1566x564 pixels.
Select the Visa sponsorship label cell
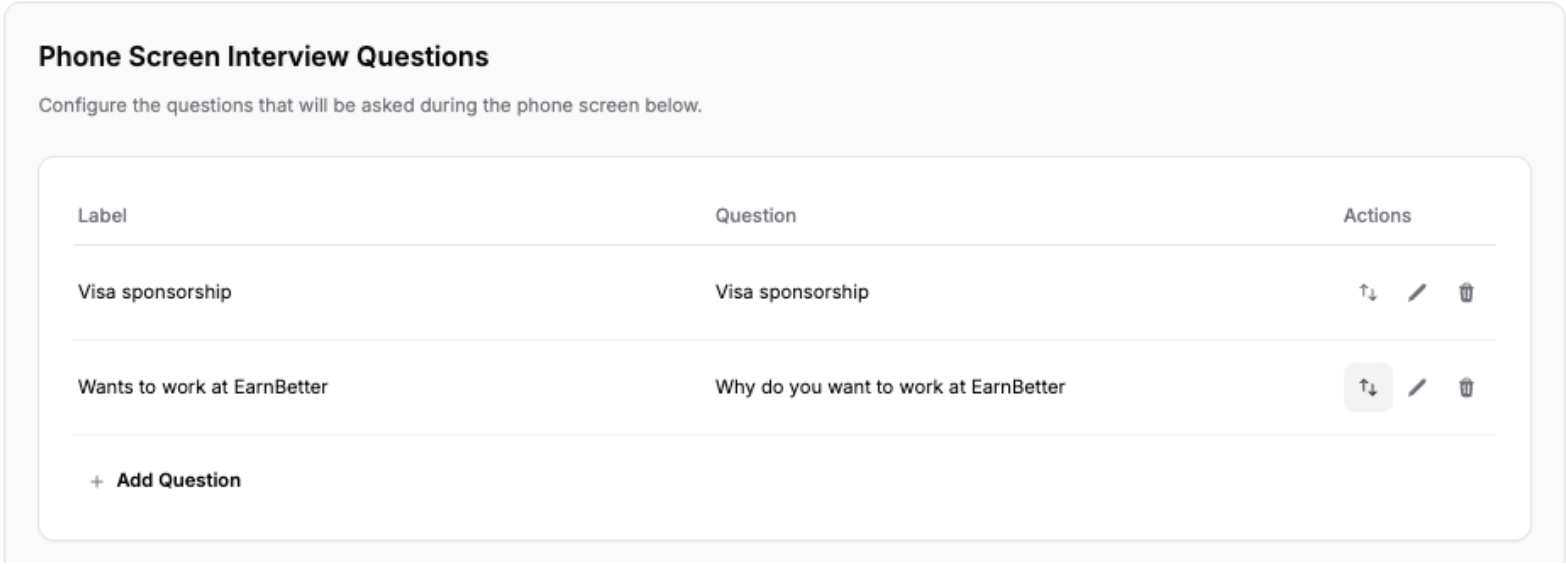click(x=154, y=292)
